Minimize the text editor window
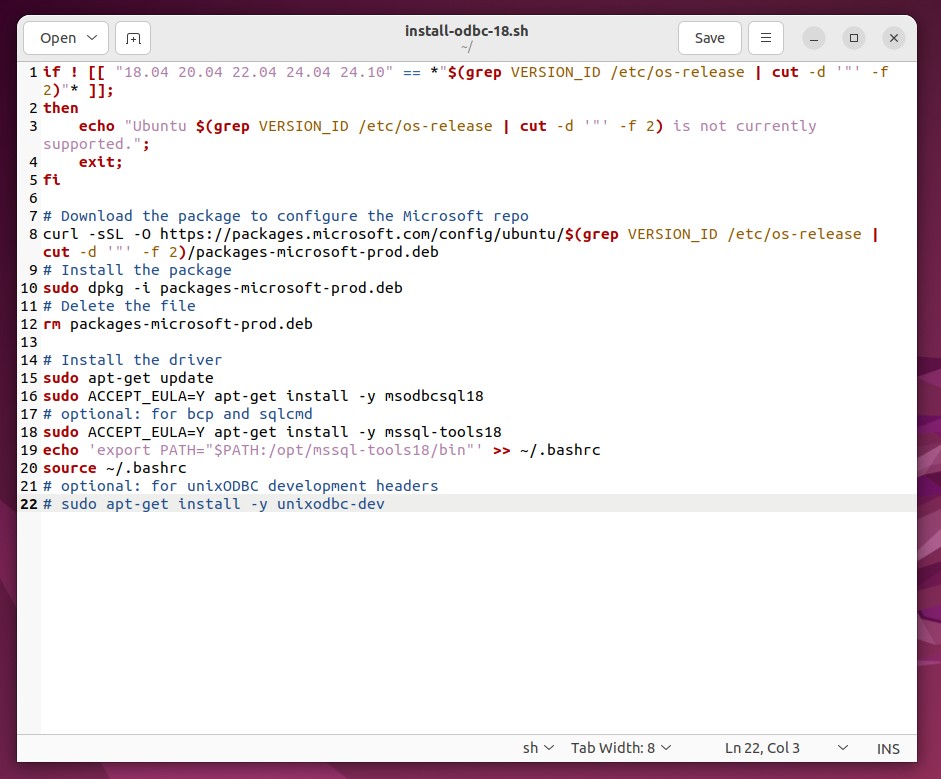Image resolution: width=941 pixels, height=779 pixels. (x=812, y=37)
